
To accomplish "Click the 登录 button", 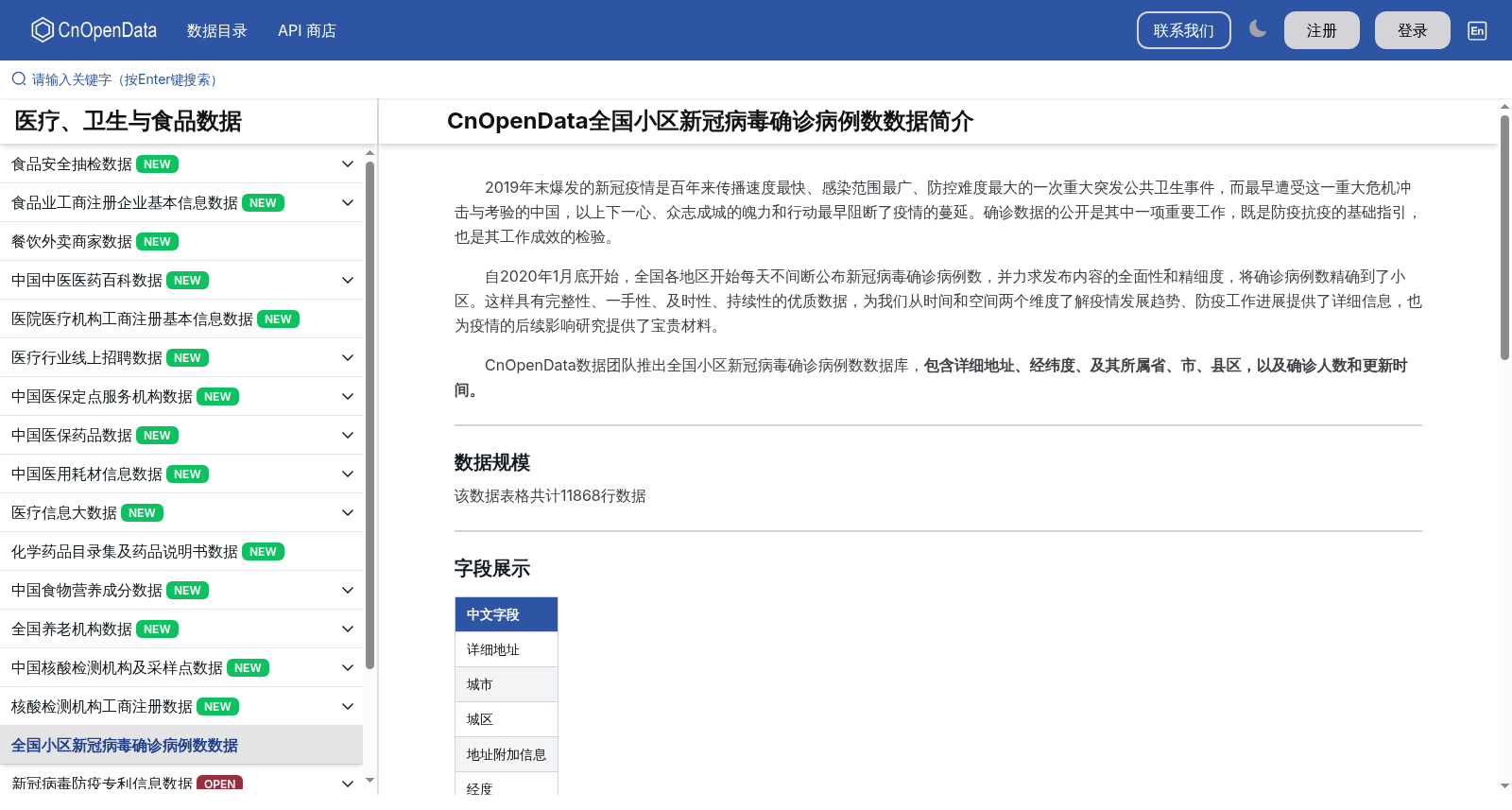I will [x=1412, y=30].
